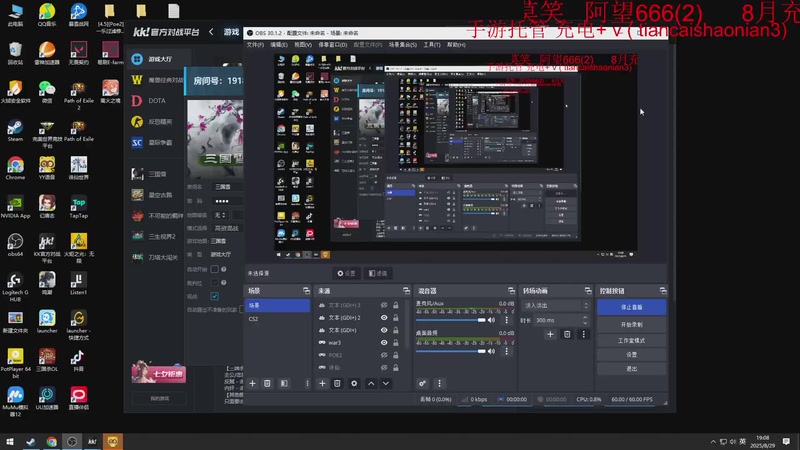This screenshot has width=800, height=450.
Task: Remove selected scene with Scenes trash icon
Action: point(267,383)
